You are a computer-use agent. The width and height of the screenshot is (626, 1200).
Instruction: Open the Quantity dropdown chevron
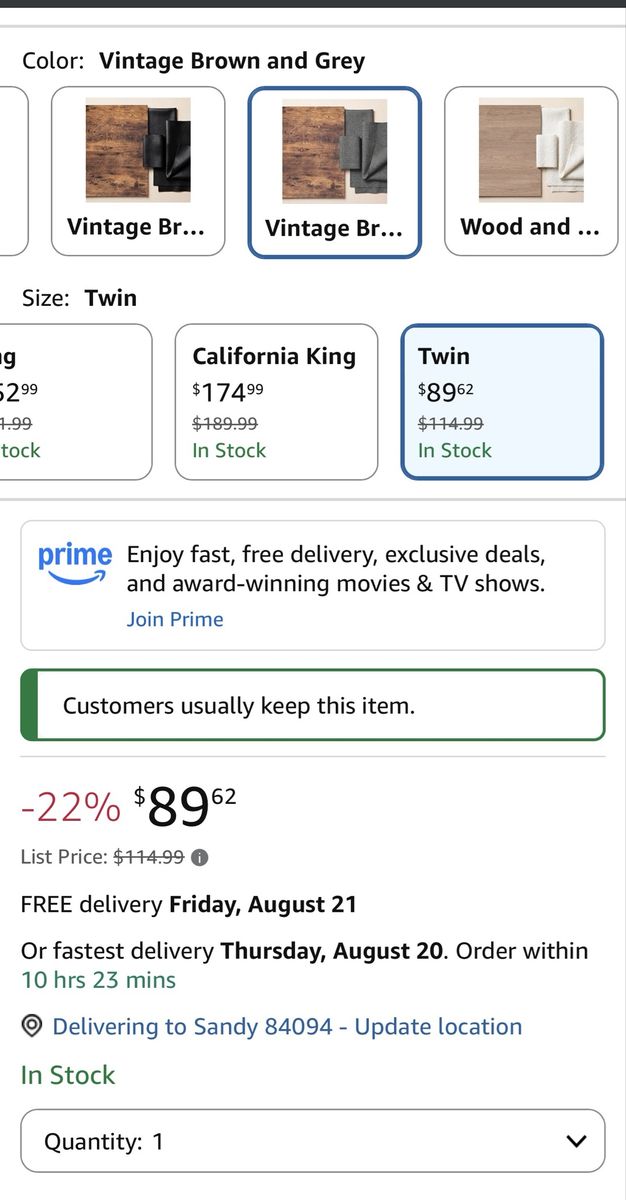pos(576,1141)
